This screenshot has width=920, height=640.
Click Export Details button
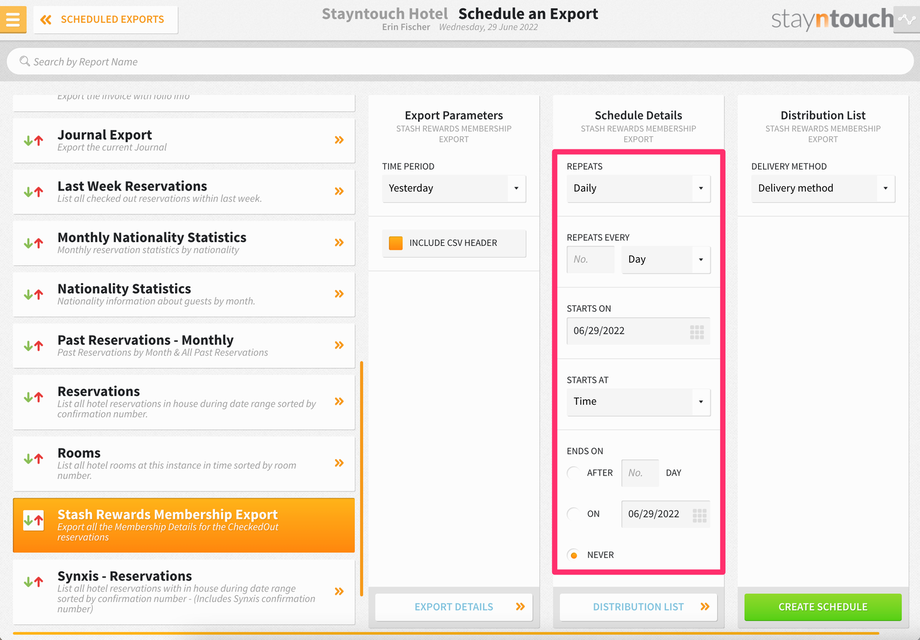coord(454,607)
